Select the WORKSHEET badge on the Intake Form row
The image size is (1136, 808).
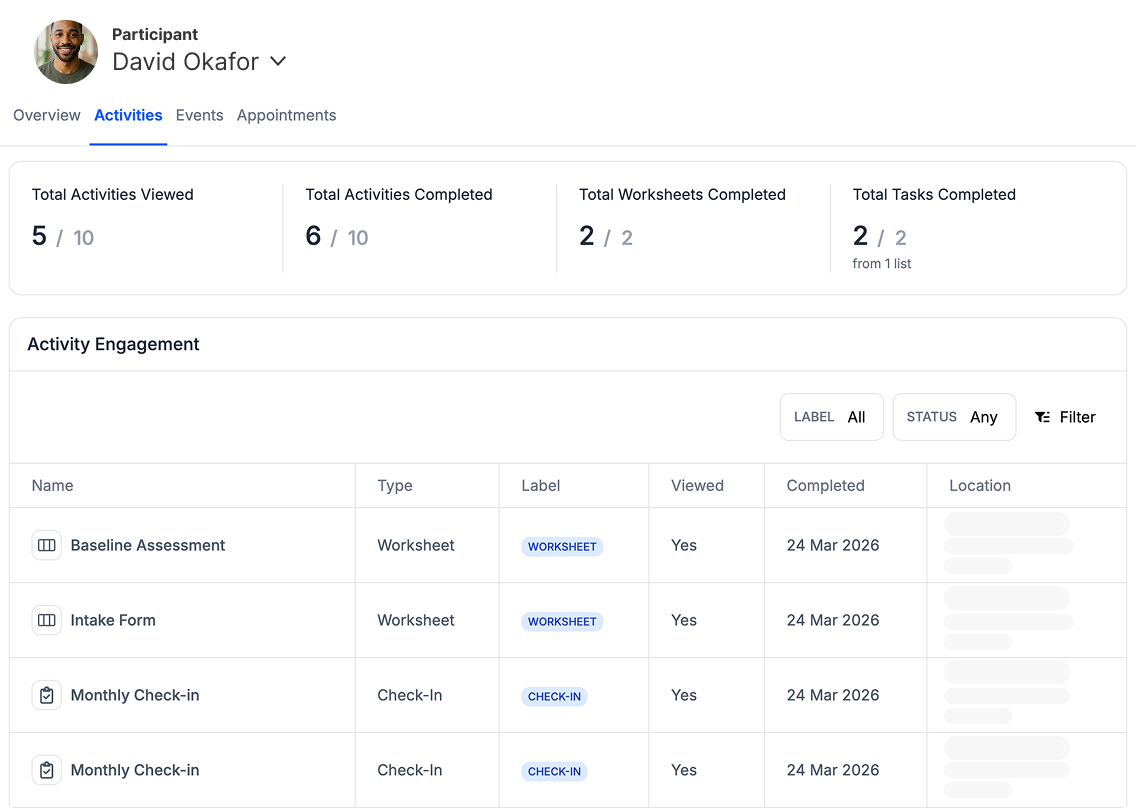[x=562, y=621]
